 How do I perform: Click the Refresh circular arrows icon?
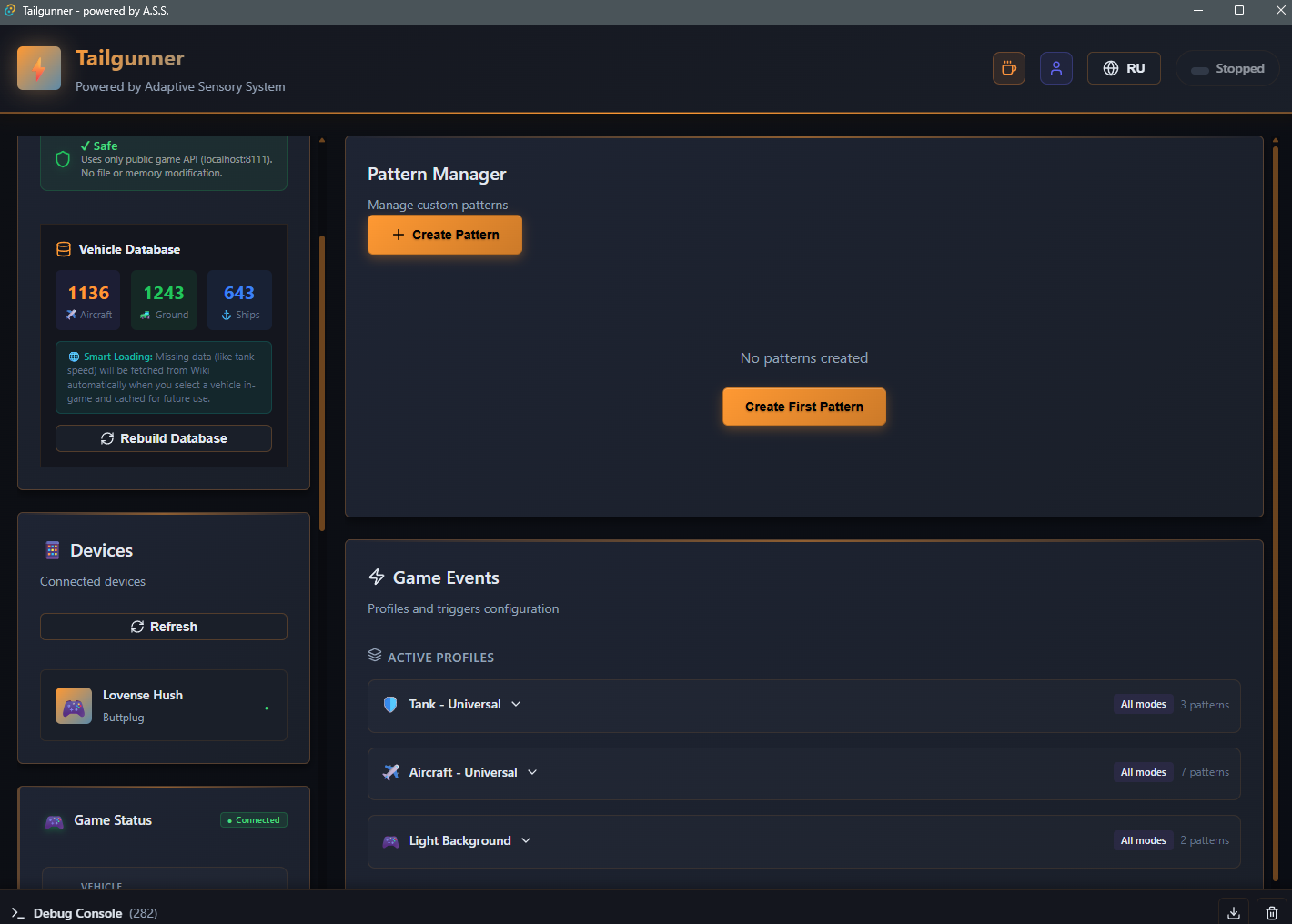137,627
